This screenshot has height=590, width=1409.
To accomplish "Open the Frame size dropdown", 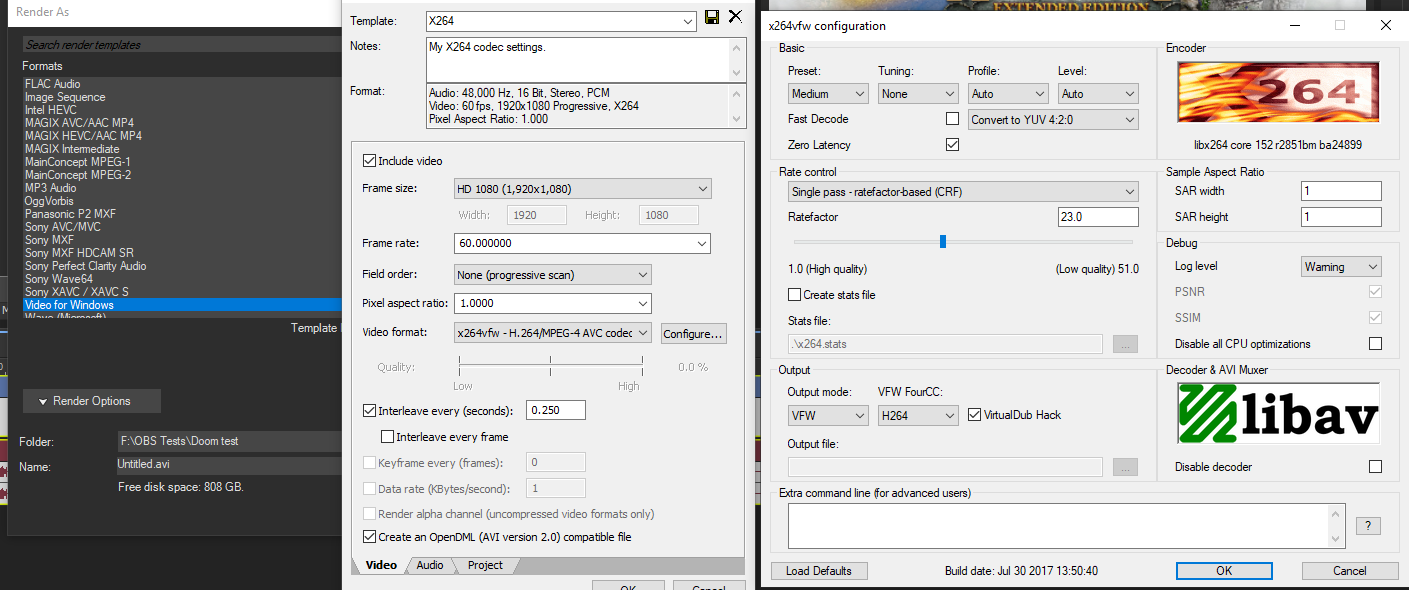I will [582, 189].
